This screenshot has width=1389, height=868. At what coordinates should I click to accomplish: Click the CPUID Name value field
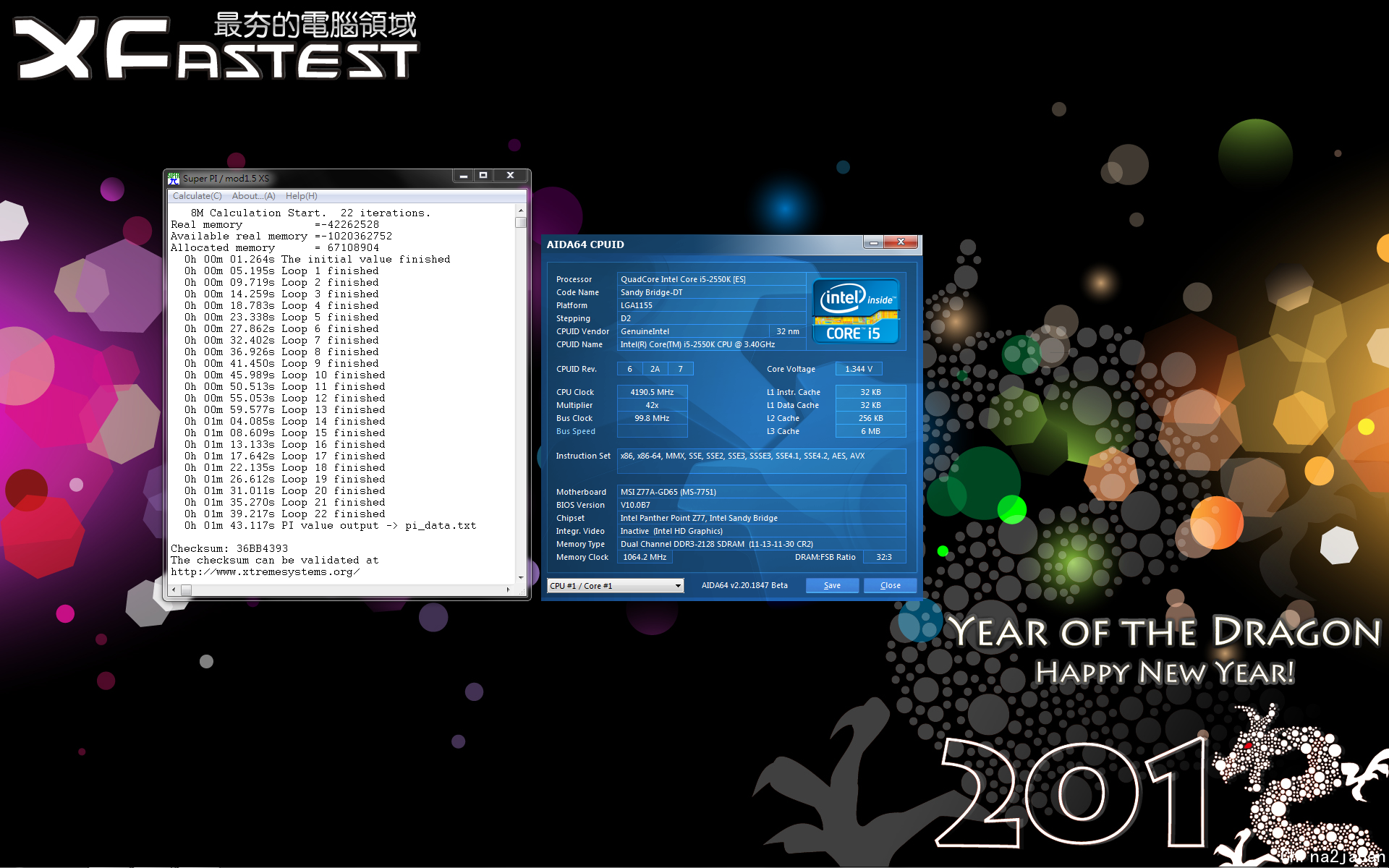(x=711, y=344)
